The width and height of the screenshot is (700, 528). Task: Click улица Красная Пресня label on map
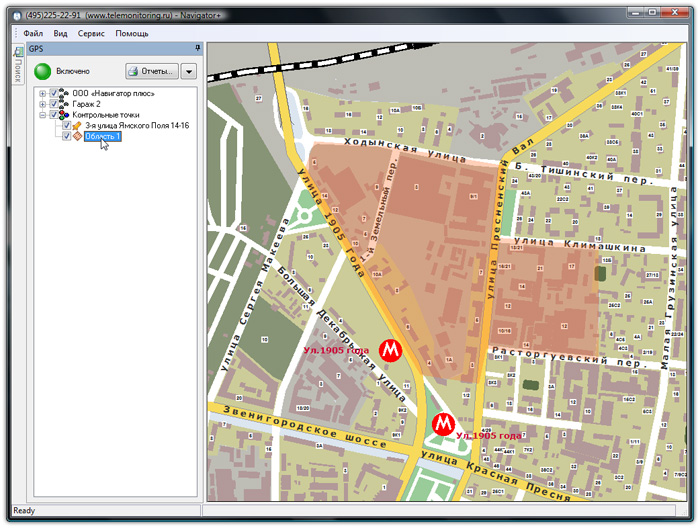(x=496, y=476)
